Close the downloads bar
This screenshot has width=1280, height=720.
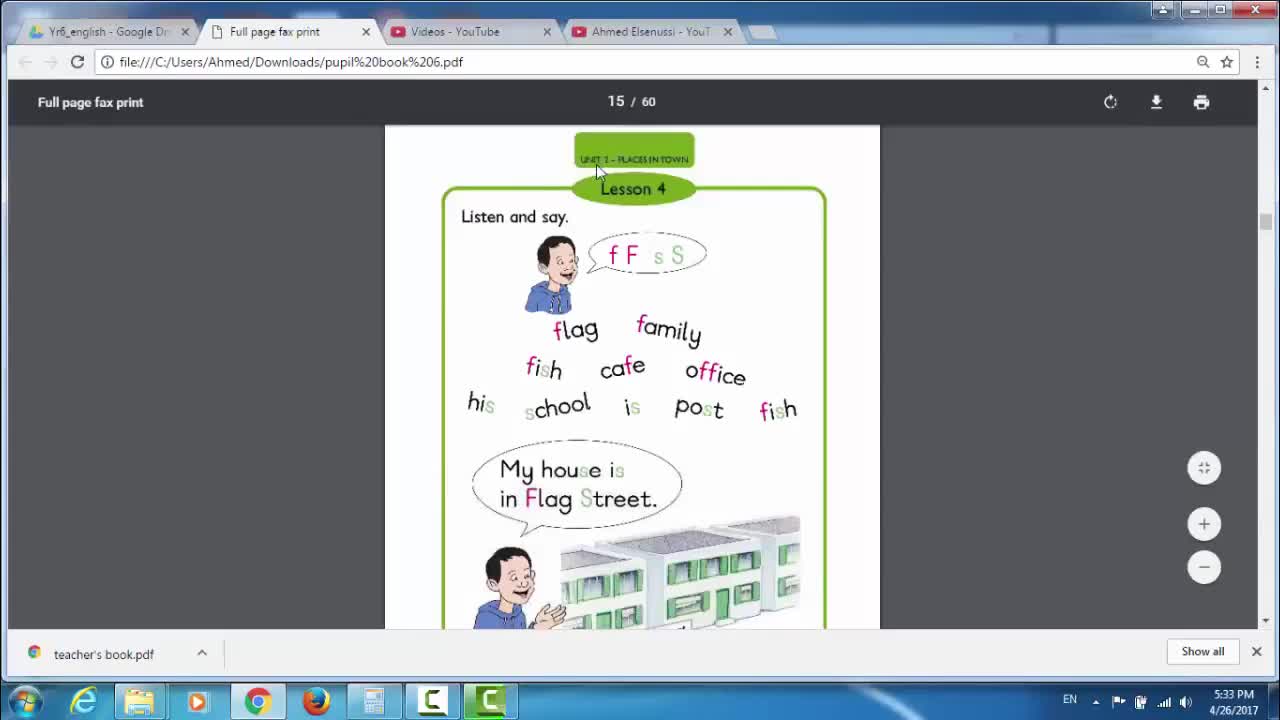1257,652
